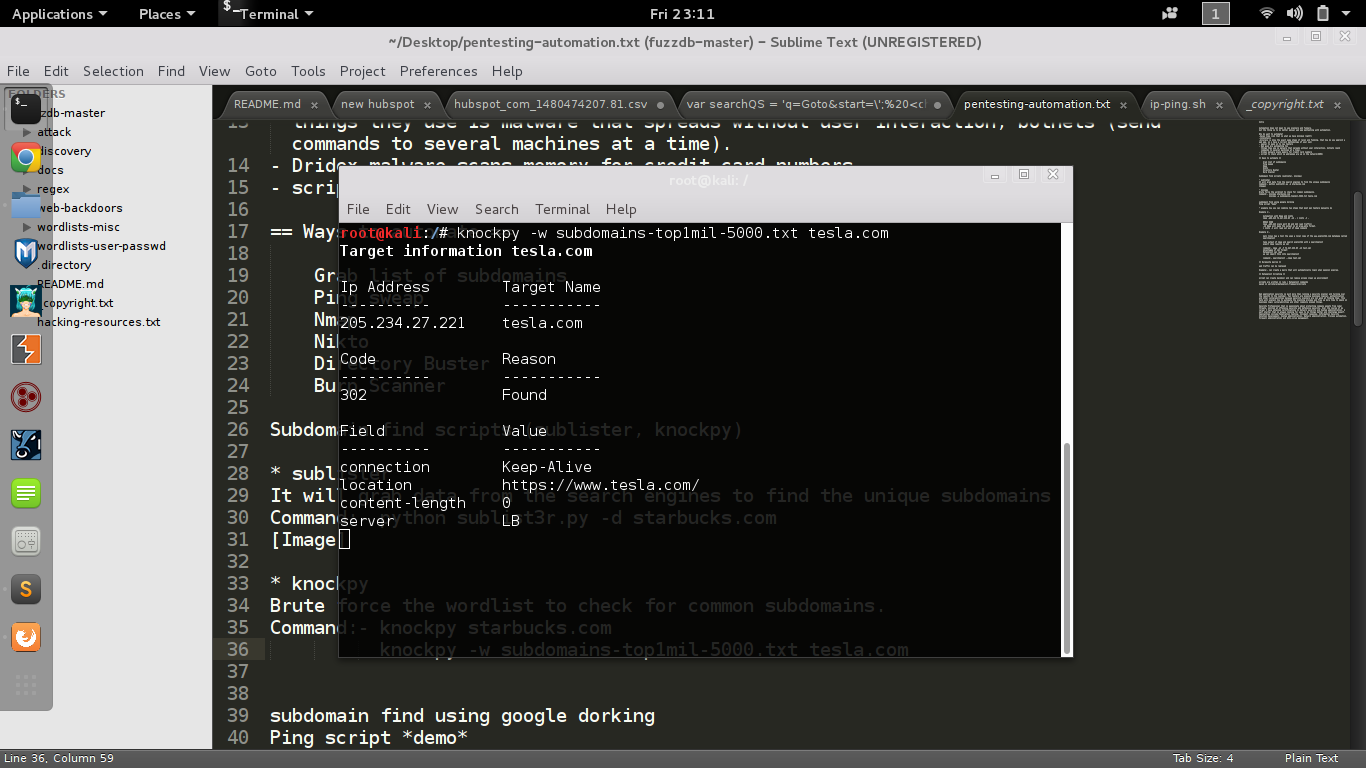Open the Terminal app menu in top bar
The height and width of the screenshot is (768, 1366).
pos(268,14)
